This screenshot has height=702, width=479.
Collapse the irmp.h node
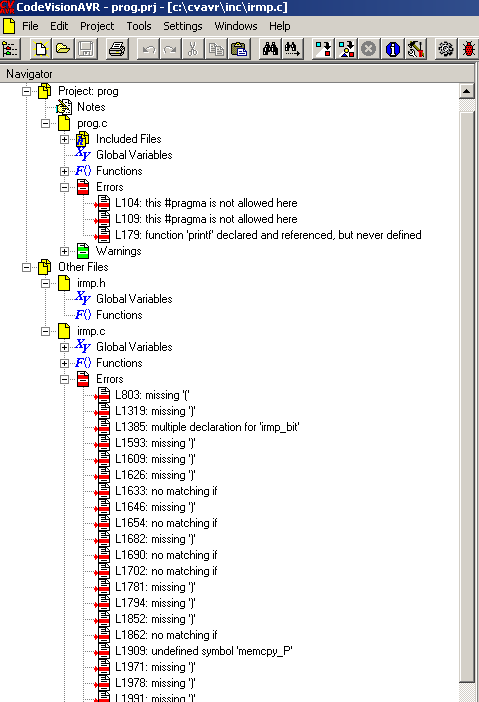[x=46, y=283]
